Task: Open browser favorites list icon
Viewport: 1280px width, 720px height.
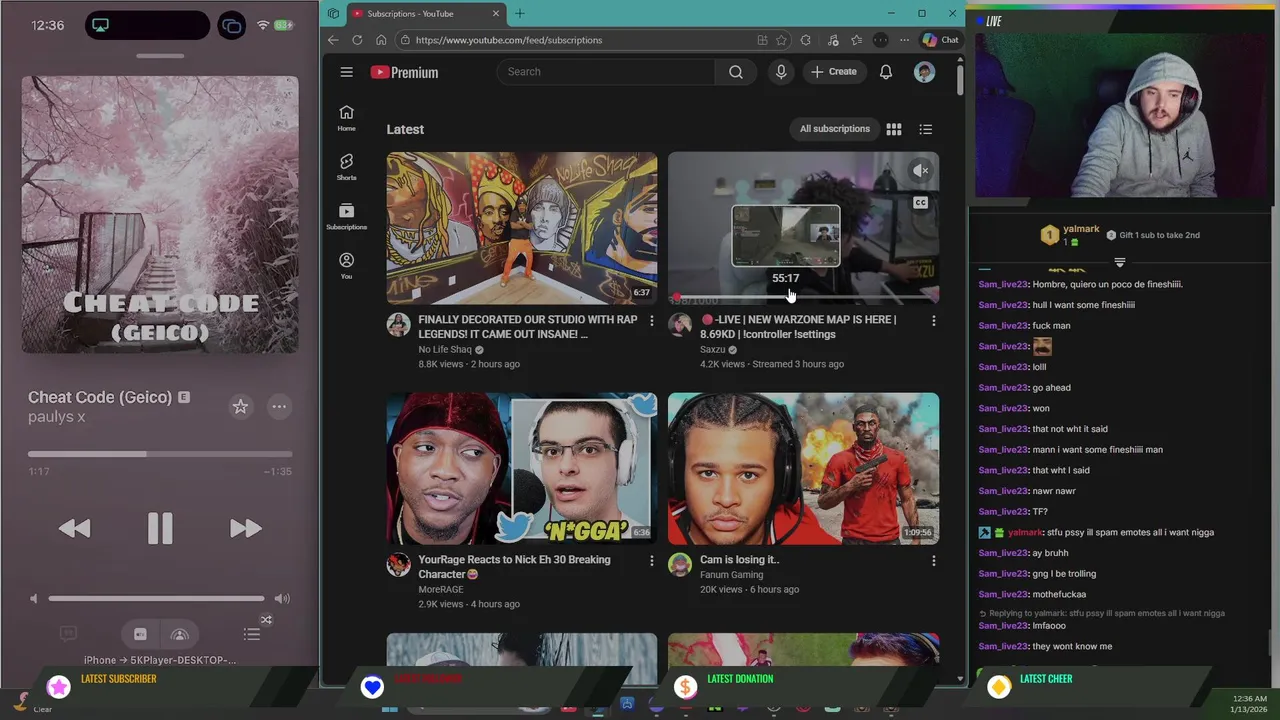Action: point(857,40)
